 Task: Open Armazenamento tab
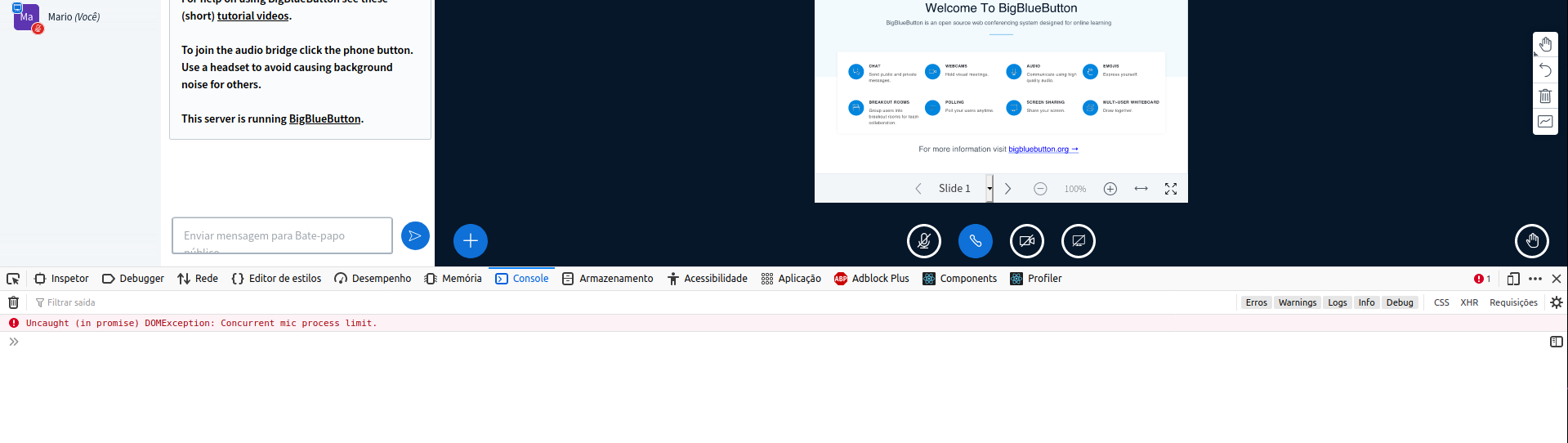(607, 279)
